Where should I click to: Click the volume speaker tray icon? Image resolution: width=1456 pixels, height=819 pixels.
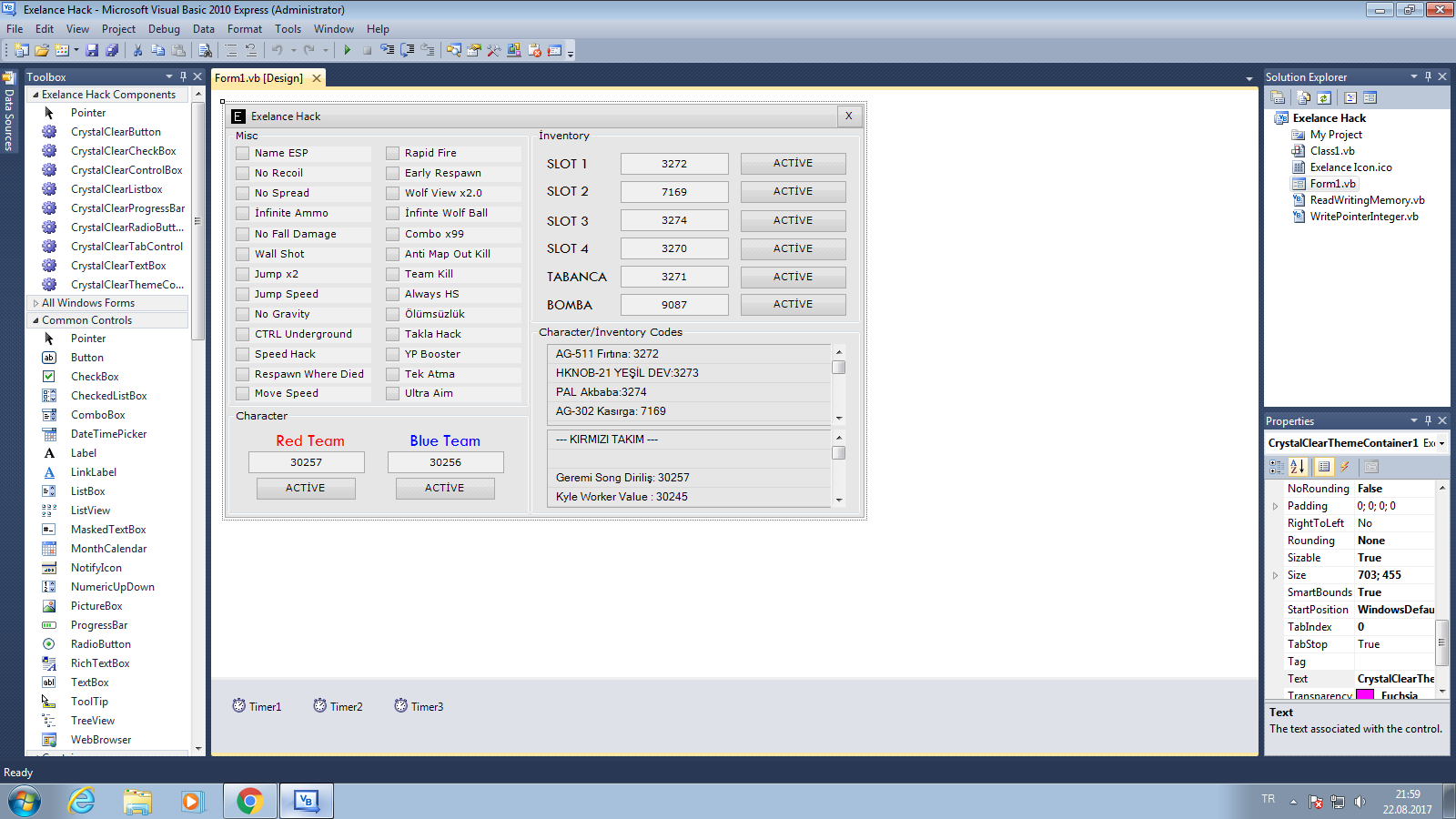[1360, 802]
